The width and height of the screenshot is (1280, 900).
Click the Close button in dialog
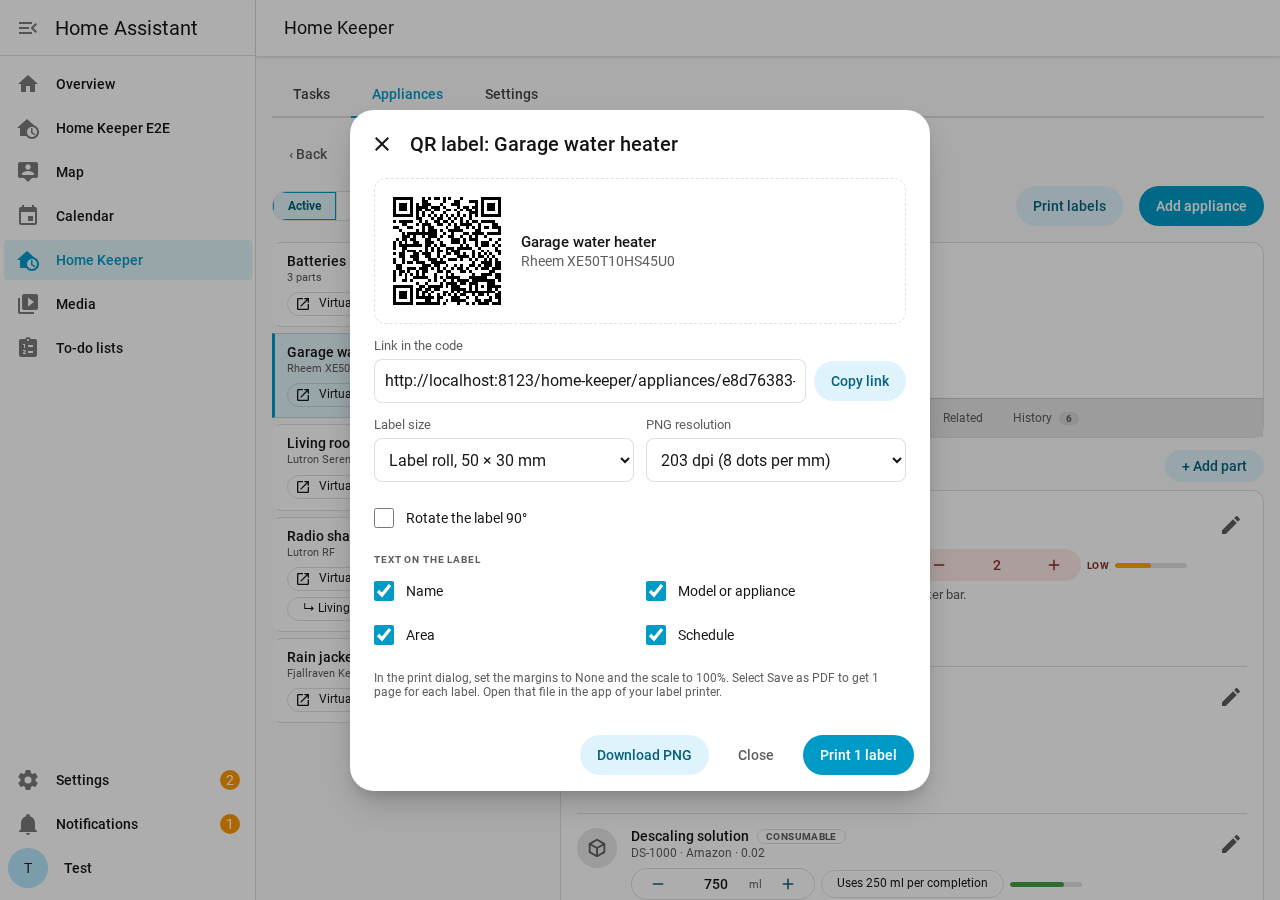756,755
